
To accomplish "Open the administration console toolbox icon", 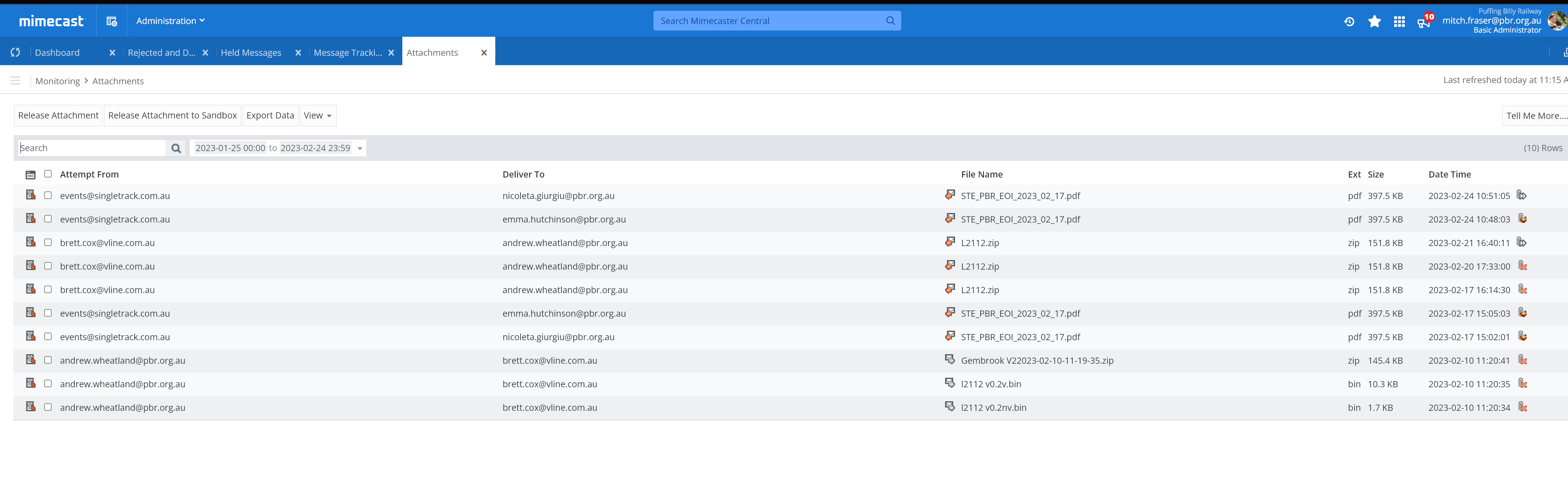I will coord(112,21).
